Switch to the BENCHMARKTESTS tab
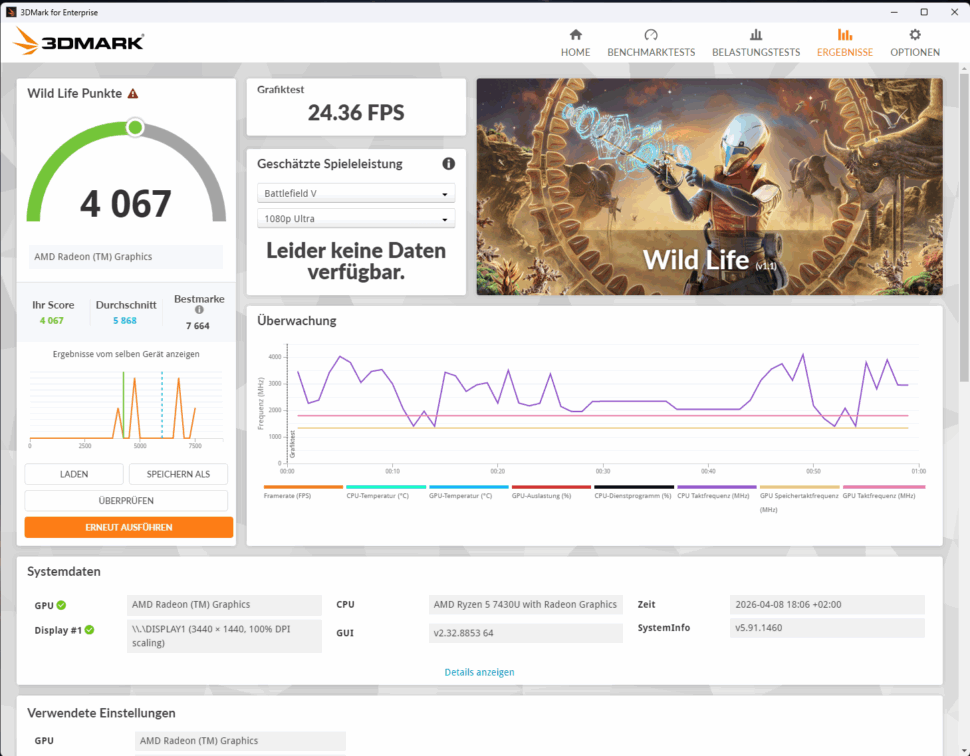This screenshot has width=970, height=756. coord(651,43)
